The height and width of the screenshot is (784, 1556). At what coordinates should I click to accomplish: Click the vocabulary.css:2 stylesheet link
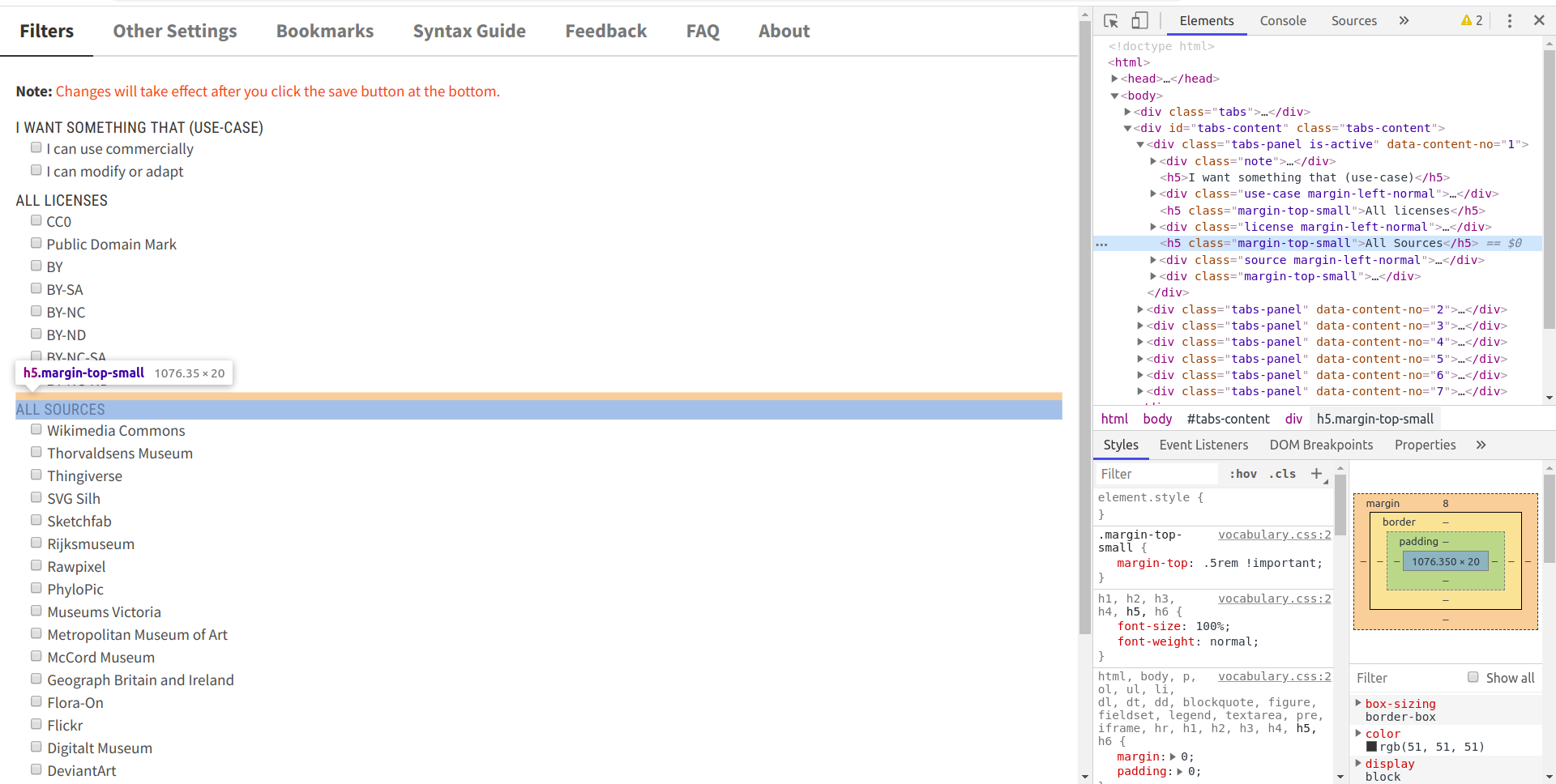point(1274,535)
